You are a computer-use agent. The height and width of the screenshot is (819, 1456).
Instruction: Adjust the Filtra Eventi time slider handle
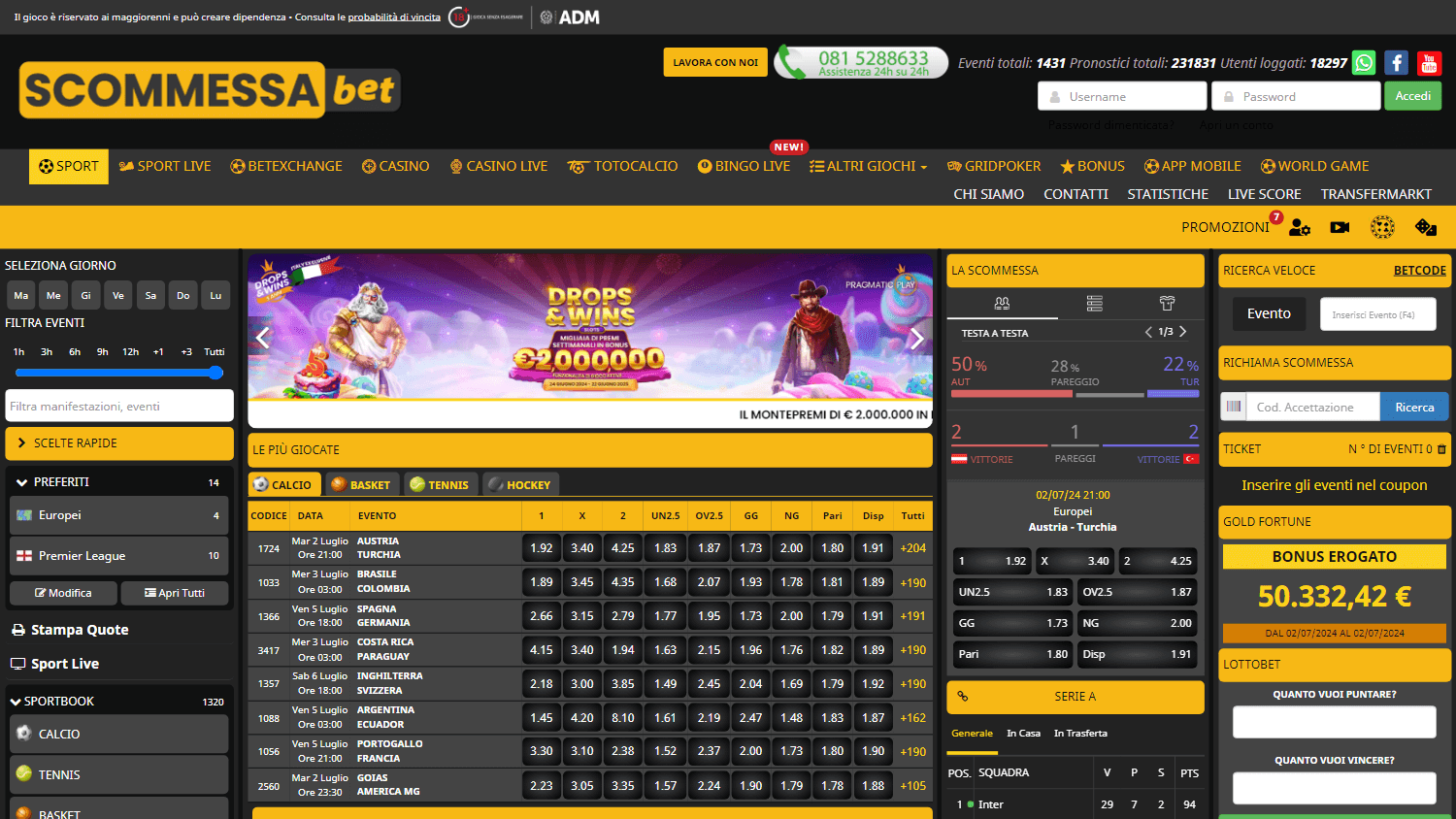click(215, 373)
